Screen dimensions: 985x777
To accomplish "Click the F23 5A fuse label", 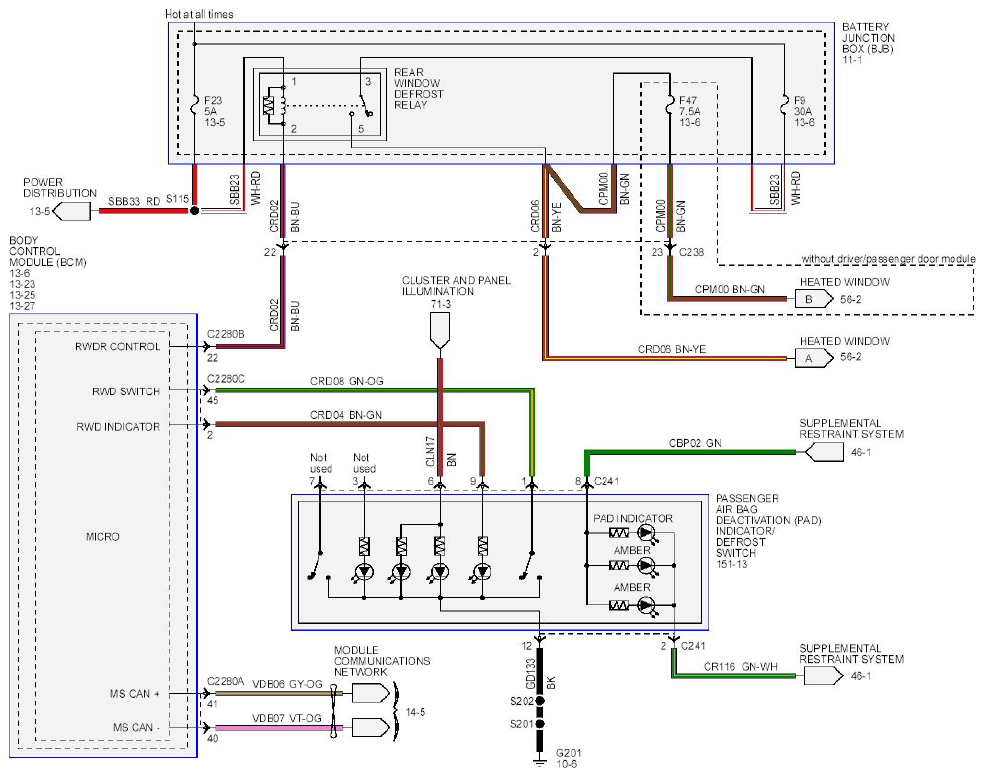I will tap(214, 111).
